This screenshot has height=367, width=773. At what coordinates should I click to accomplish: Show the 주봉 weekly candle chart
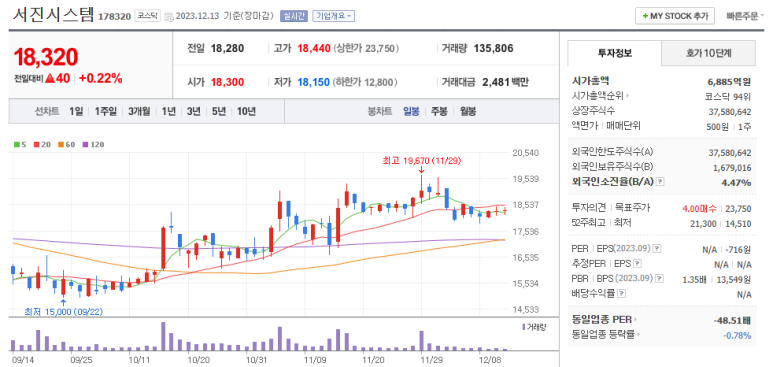point(439,111)
